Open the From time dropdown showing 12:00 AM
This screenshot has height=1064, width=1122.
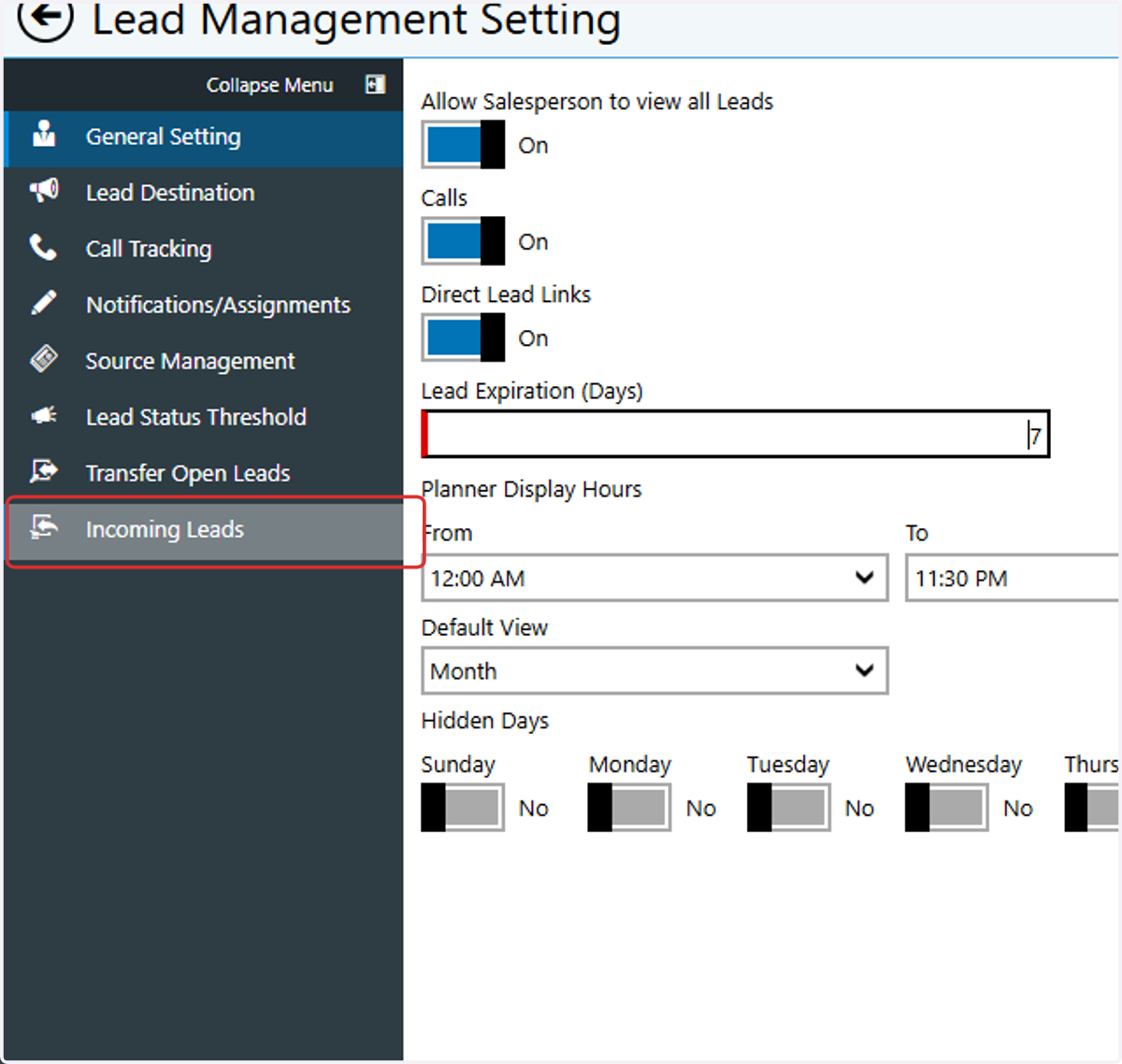654,578
